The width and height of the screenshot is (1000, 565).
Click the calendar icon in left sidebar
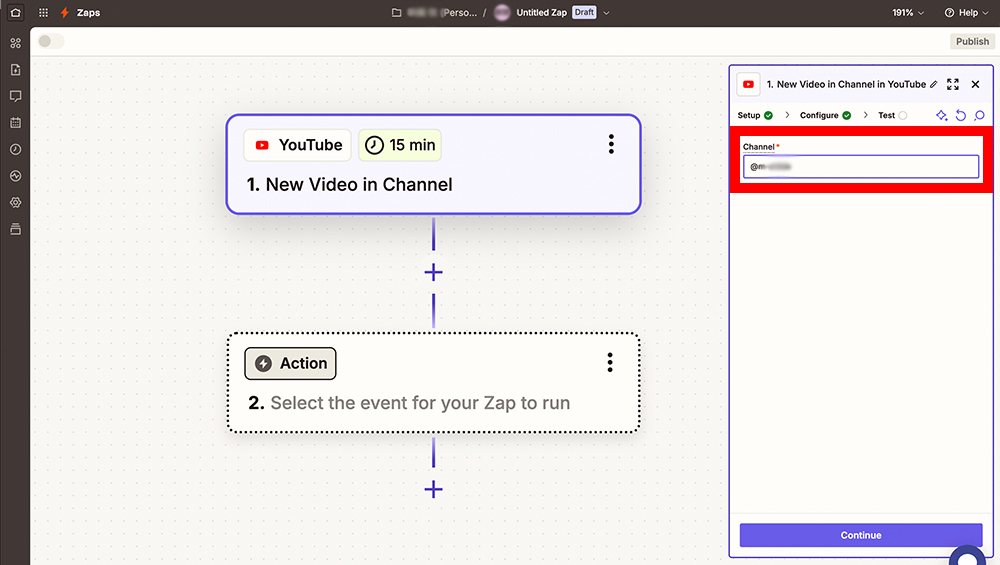coord(15,123)
